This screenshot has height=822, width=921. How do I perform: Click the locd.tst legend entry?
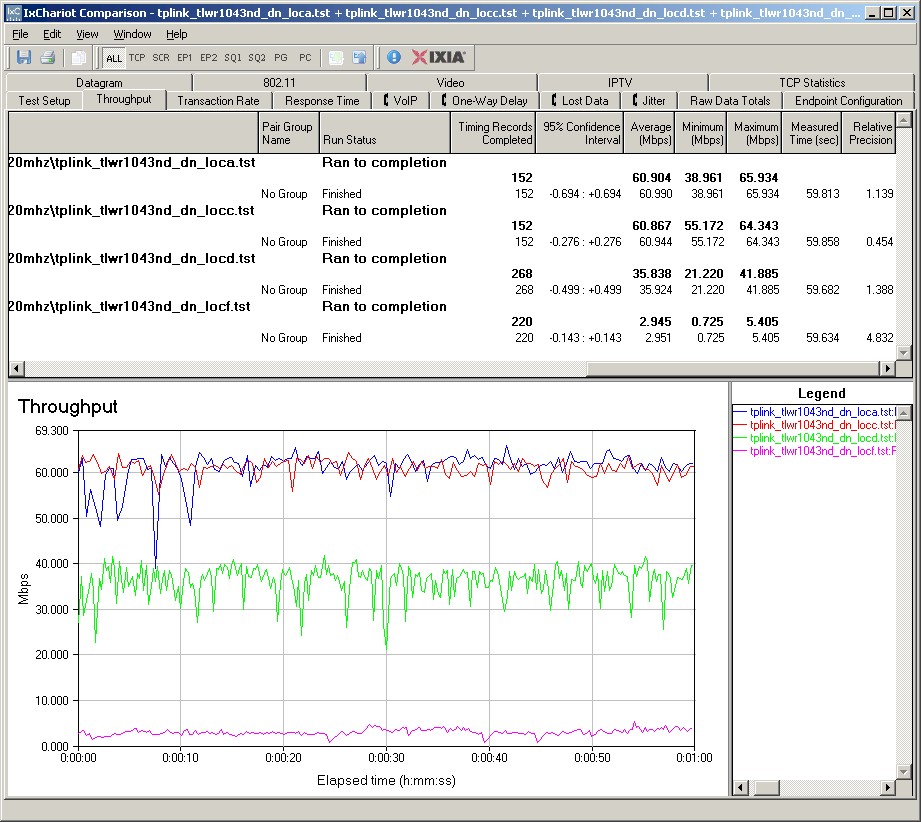815,438
